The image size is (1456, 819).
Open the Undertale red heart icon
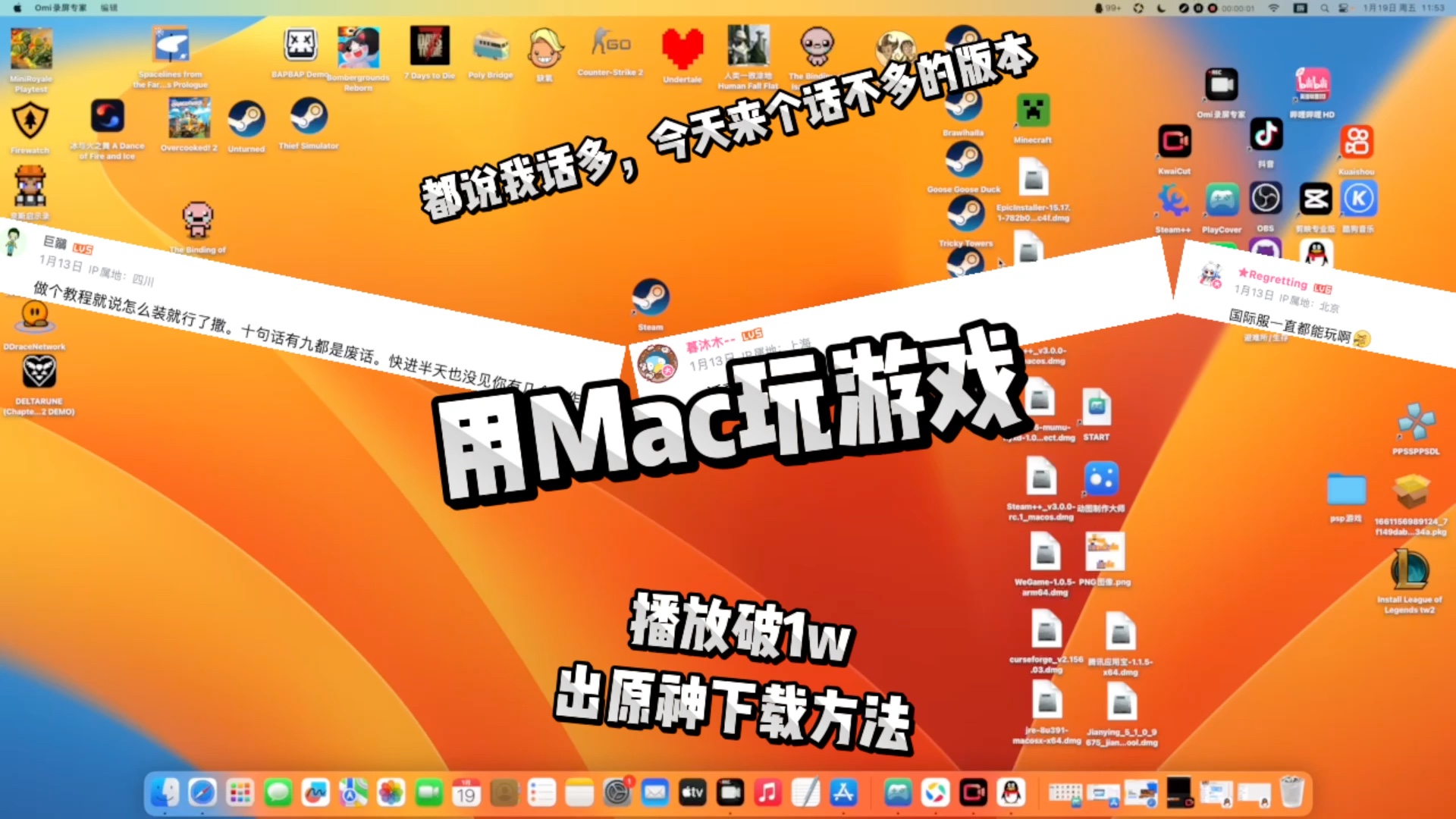point(682,49)
